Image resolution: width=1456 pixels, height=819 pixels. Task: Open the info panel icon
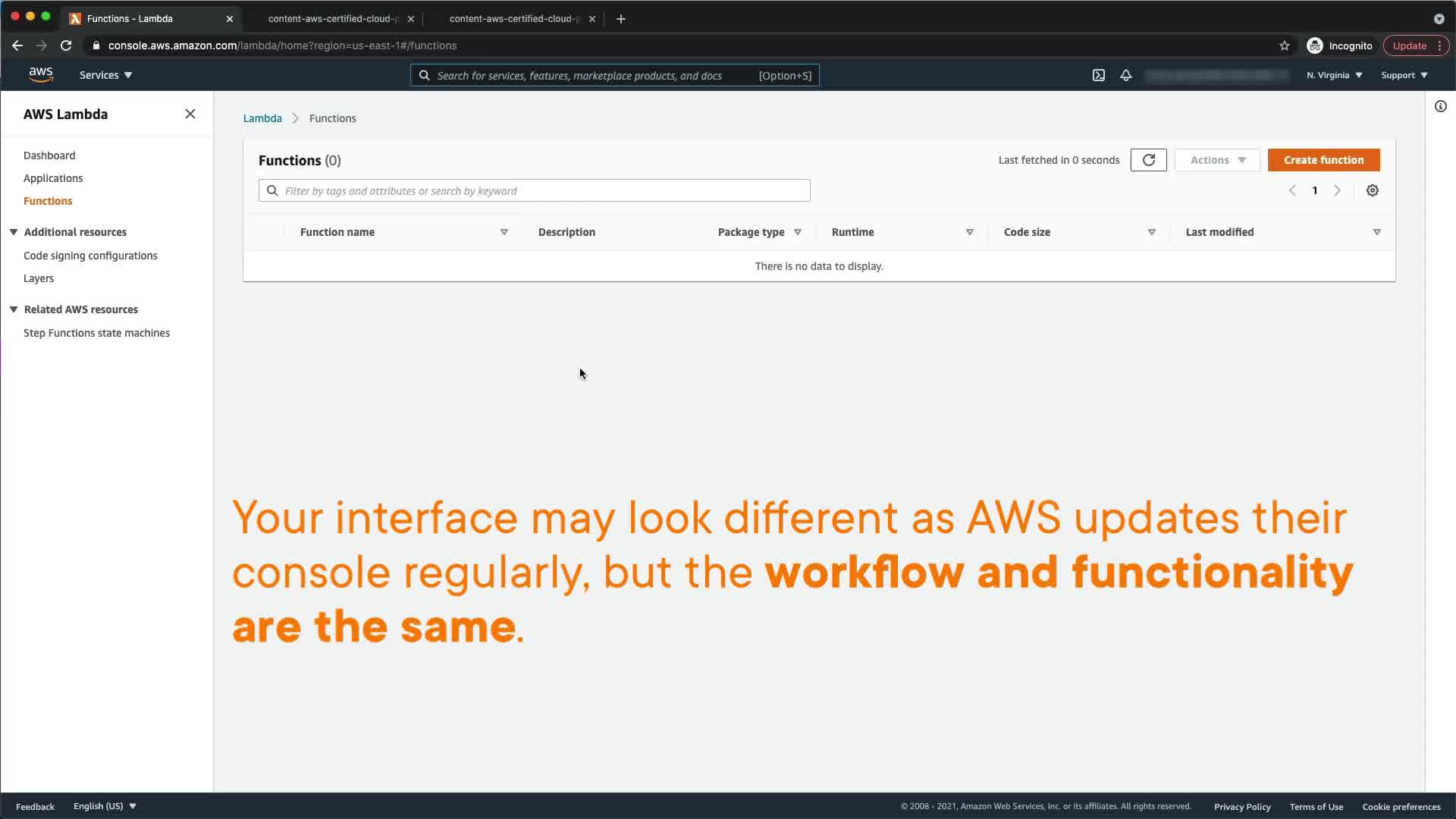point(1440,106)
